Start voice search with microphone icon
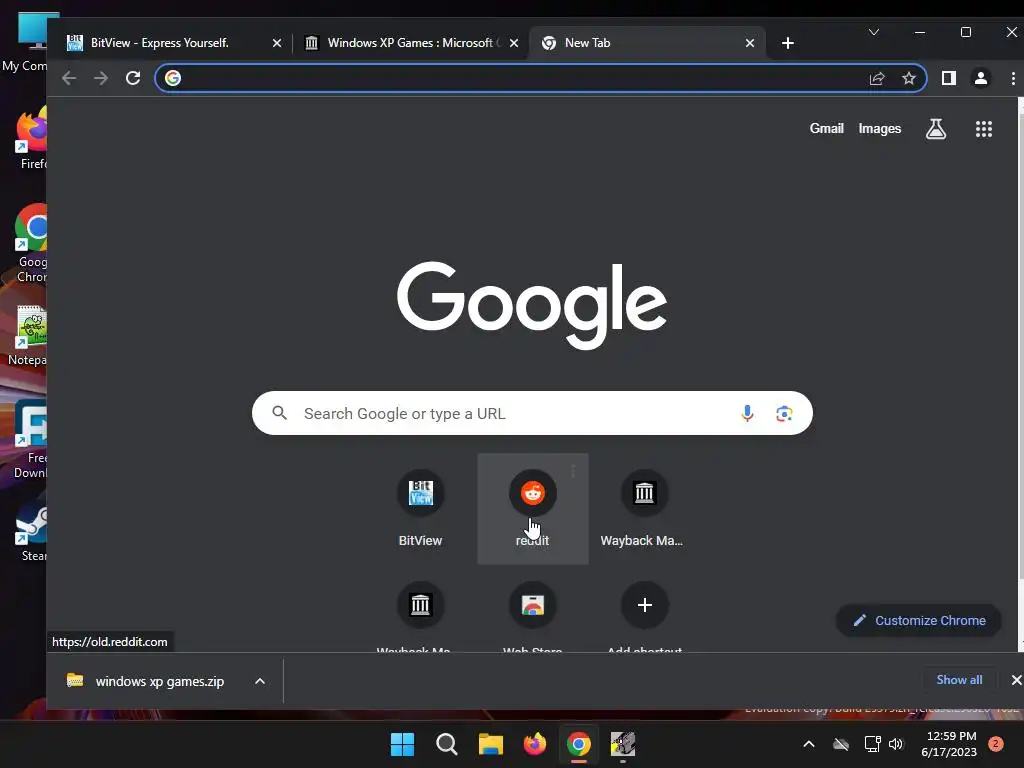Image resolution: width=1024 pixels, height=768 pixels. (x=747, y=413)
